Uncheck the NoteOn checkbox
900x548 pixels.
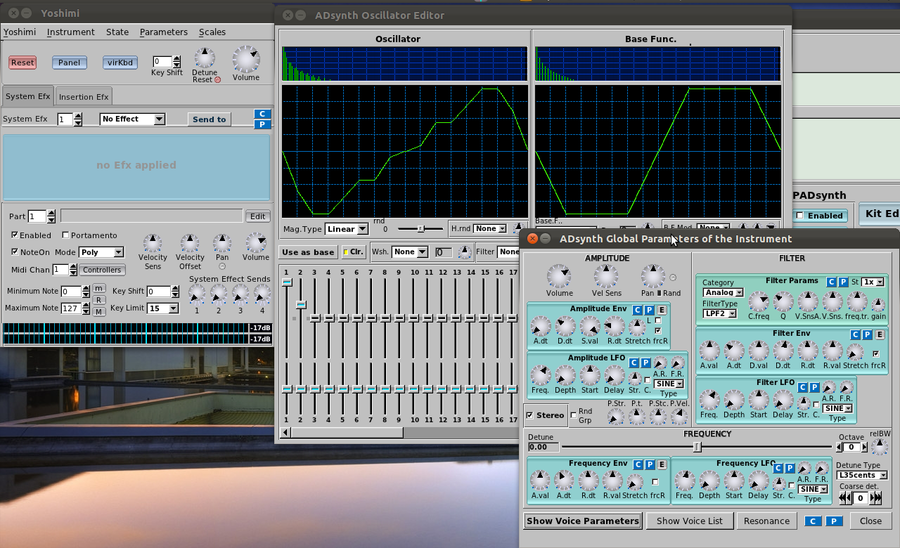14,252
